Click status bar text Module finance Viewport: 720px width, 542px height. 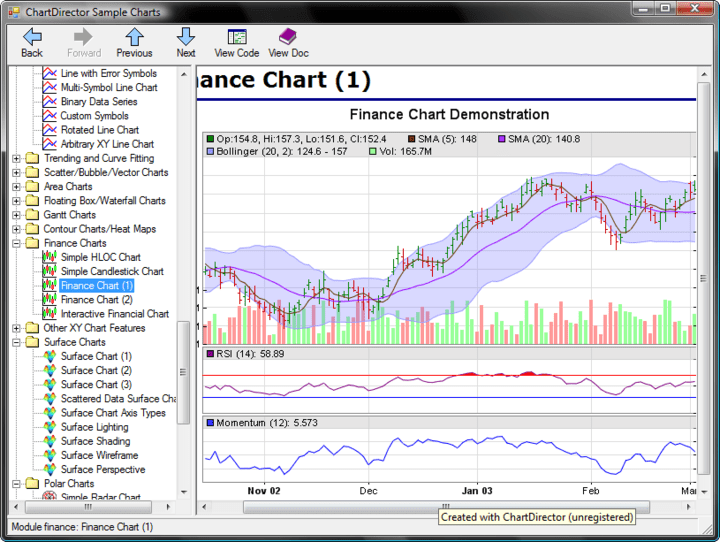pos(82,527)
